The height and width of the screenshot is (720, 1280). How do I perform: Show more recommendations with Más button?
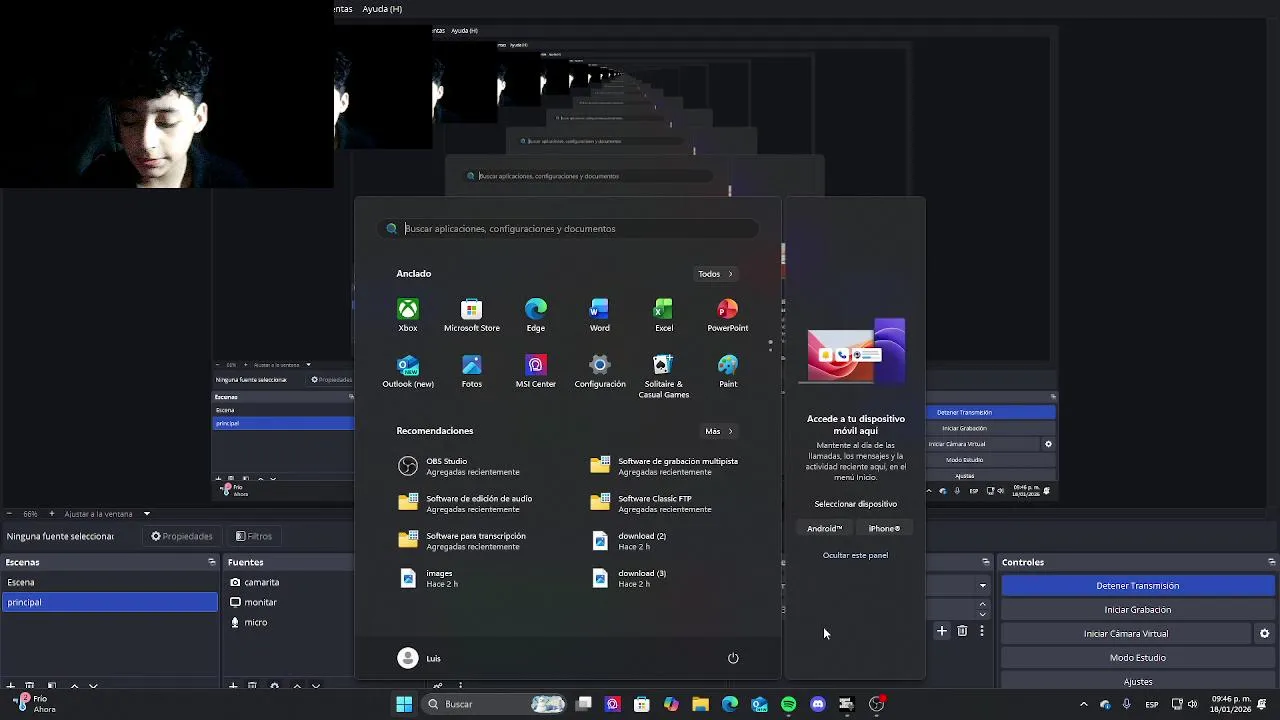[x=718, y=431]
